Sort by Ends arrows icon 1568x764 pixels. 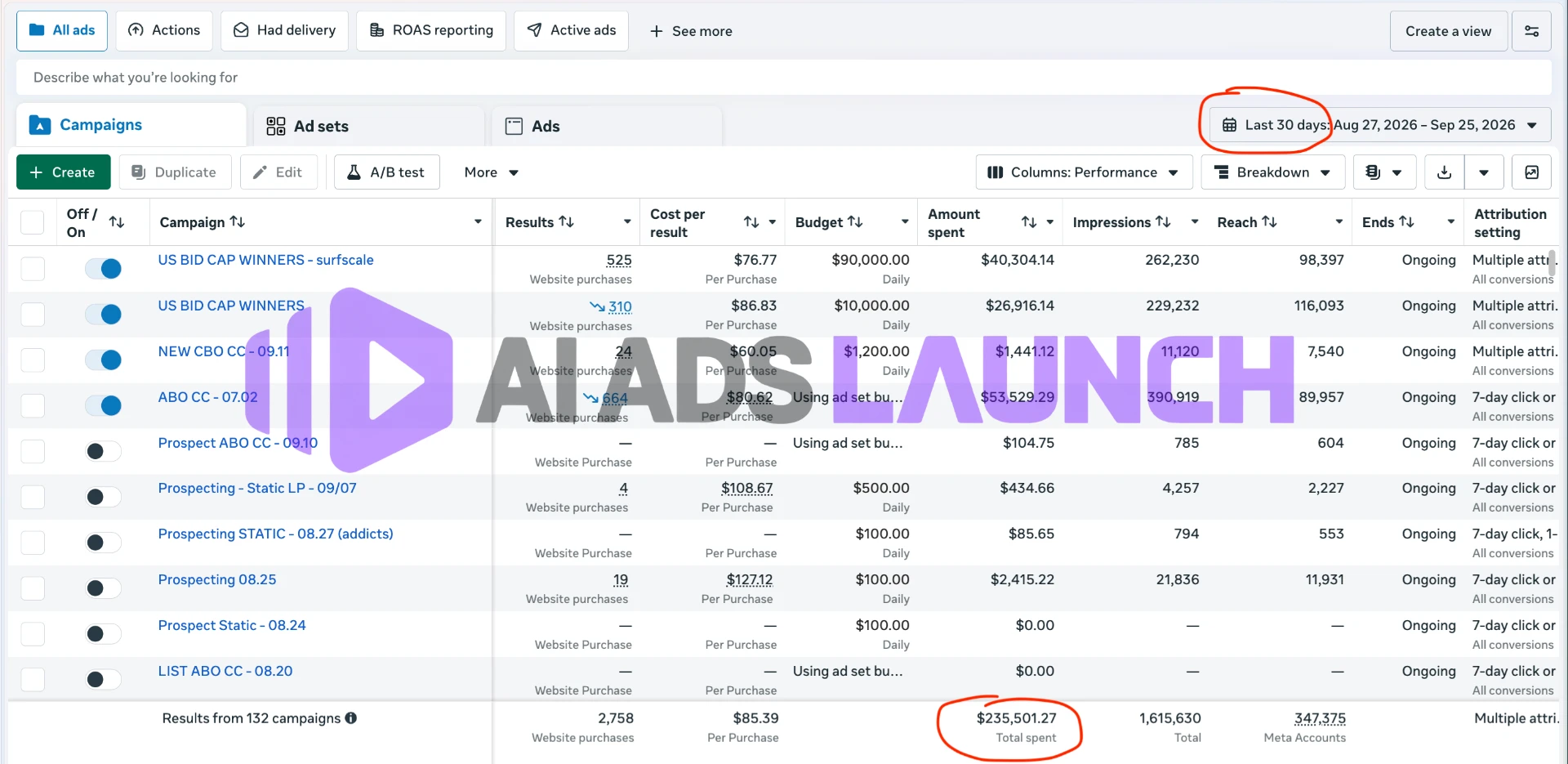[x=1406, y=222]
